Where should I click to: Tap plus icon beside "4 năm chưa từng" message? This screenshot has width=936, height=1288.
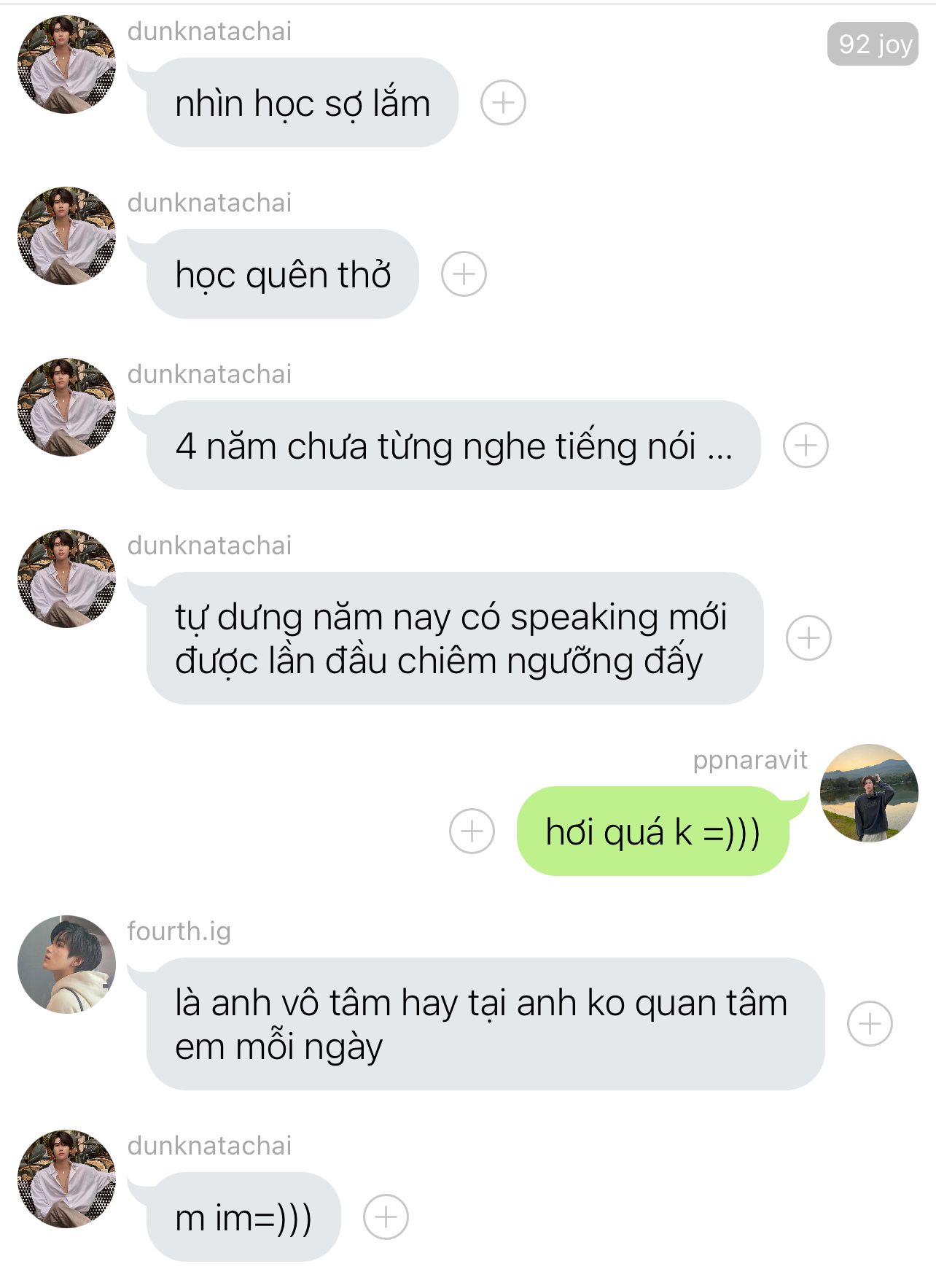806,445
